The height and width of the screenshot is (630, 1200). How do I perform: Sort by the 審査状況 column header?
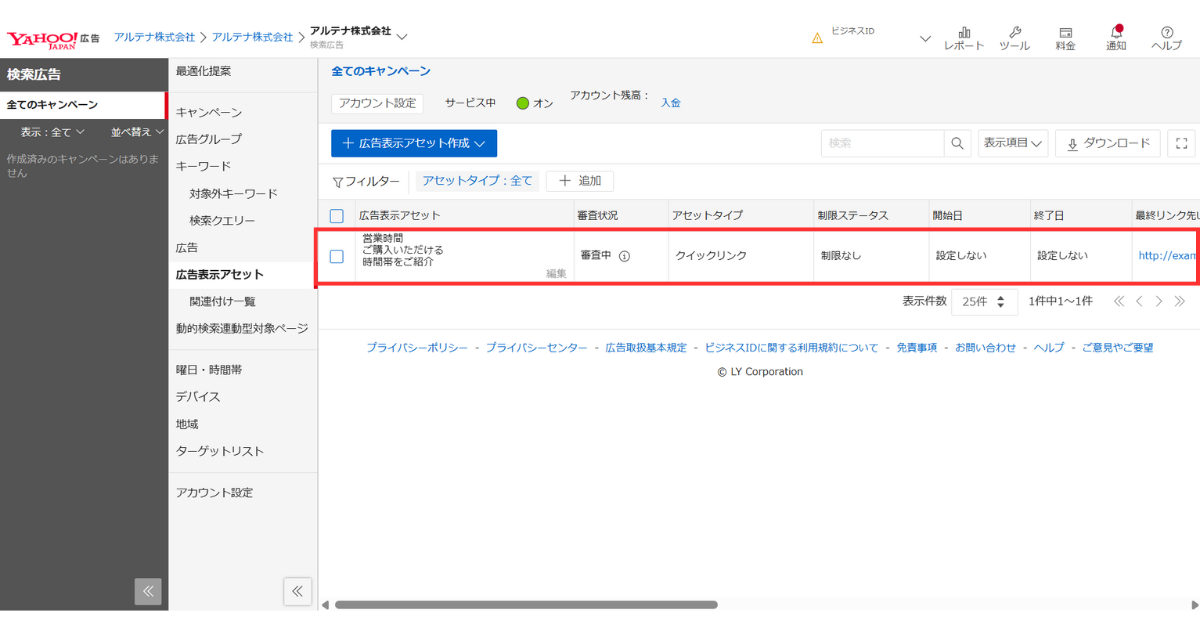coord(597,215)
